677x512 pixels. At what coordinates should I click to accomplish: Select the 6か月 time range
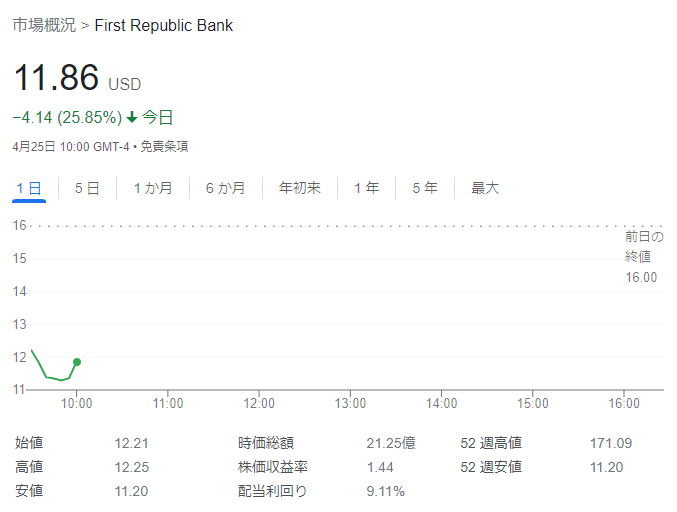point(225,188)
